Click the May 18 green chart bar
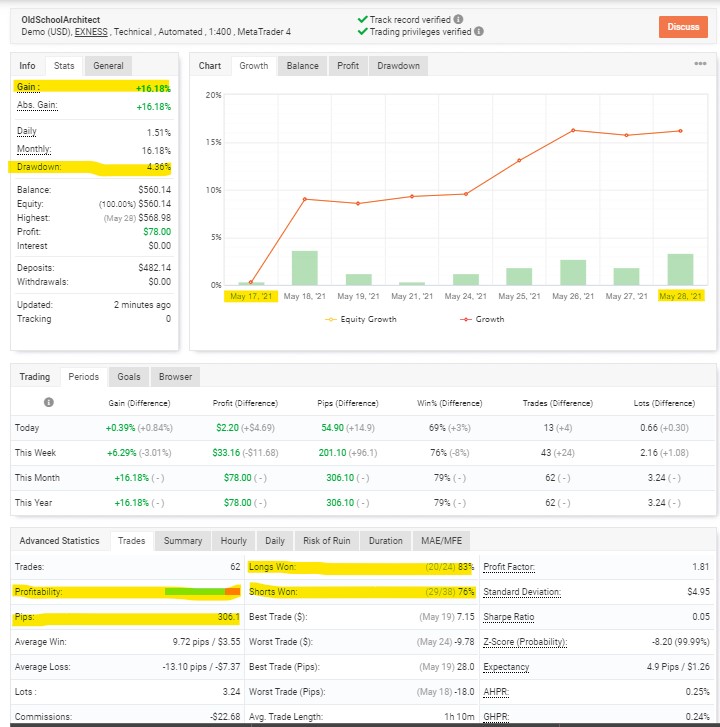The height and width of the screenshot is (727, 720). (x=305, y=268)
